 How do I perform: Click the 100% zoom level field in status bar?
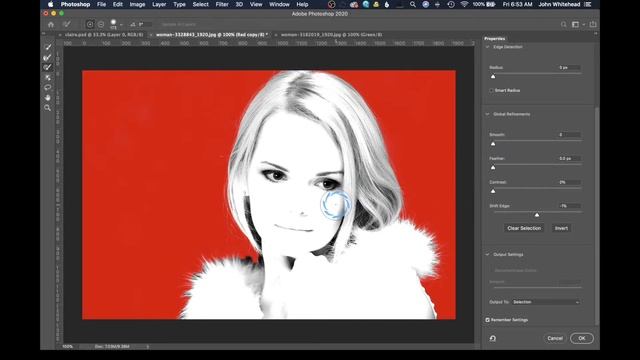click(68, 347)
